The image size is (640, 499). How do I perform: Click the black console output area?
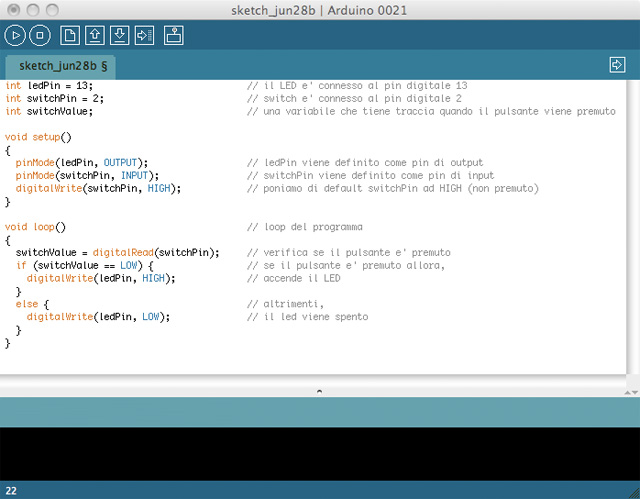320,454
